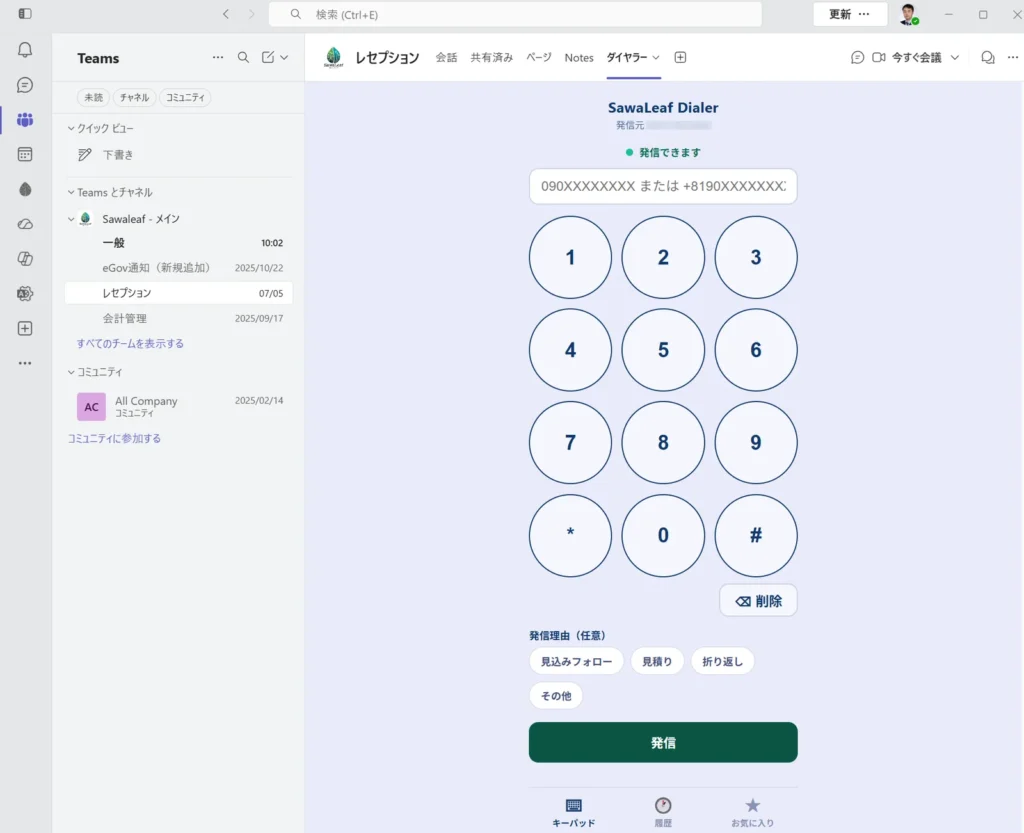Open the conversation pane icon at top right
1024x833 pixels.
tap(987, 57)
